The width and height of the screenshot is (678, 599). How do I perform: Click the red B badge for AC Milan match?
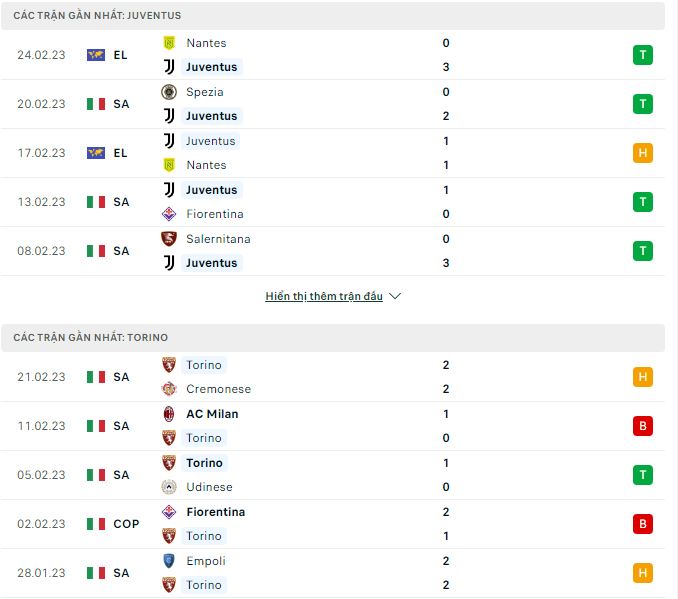643,426
